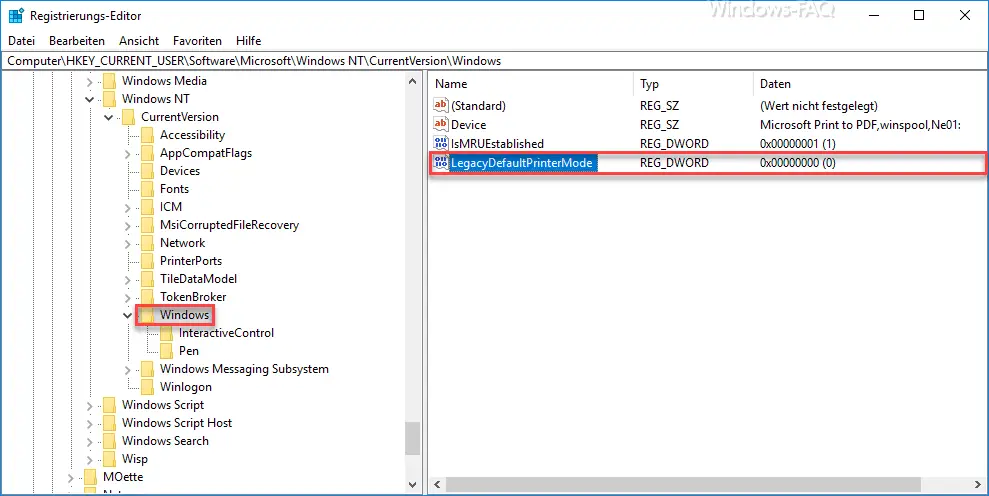This screenshot has height=496, width=989.
Task: Expand the ICM key
Action: tap(127, 208)
